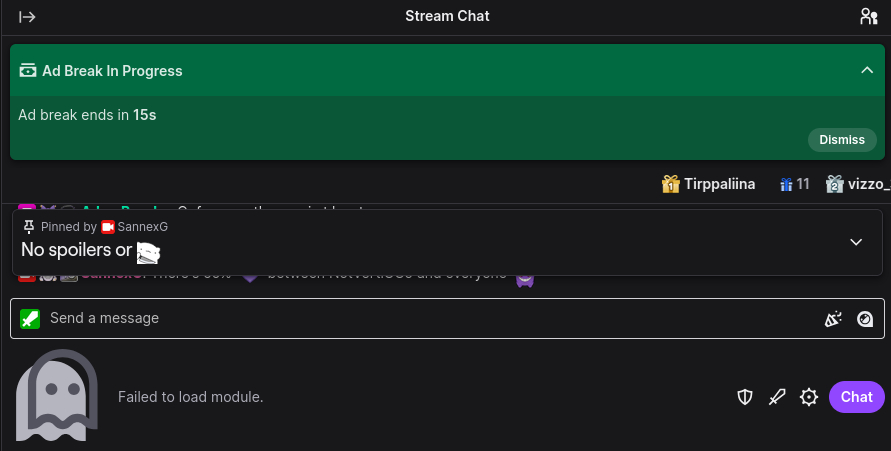
Task: Collapse the Ad Break In Progress banner
Action: pos(867,70)
